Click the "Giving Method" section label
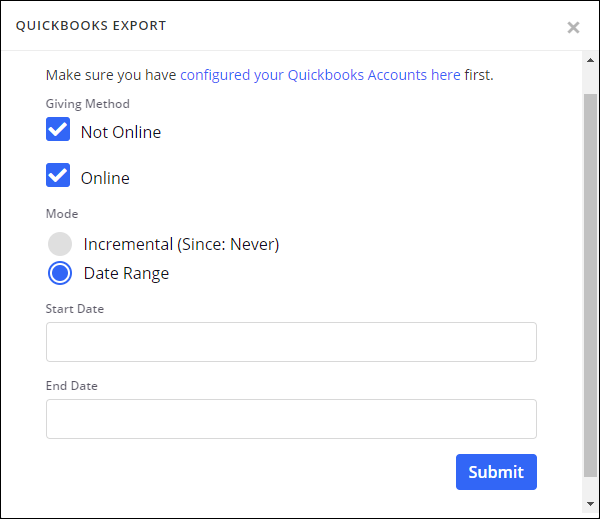Screen dimensions: 600x519 tap(88, 103)
